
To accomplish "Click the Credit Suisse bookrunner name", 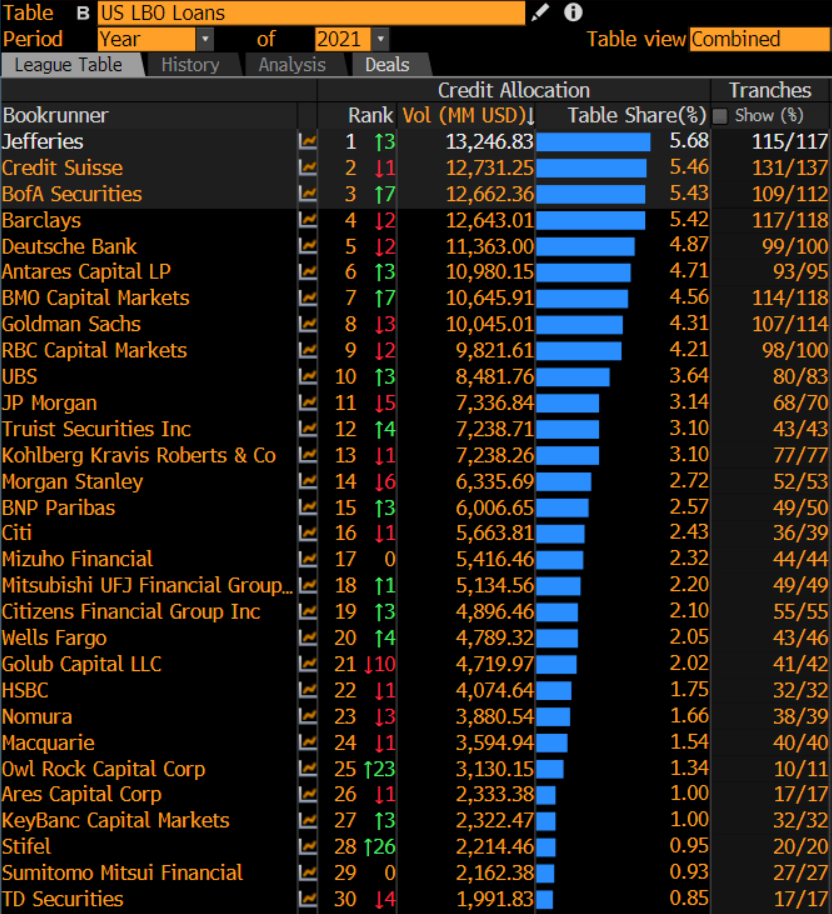I will point(62,168).
